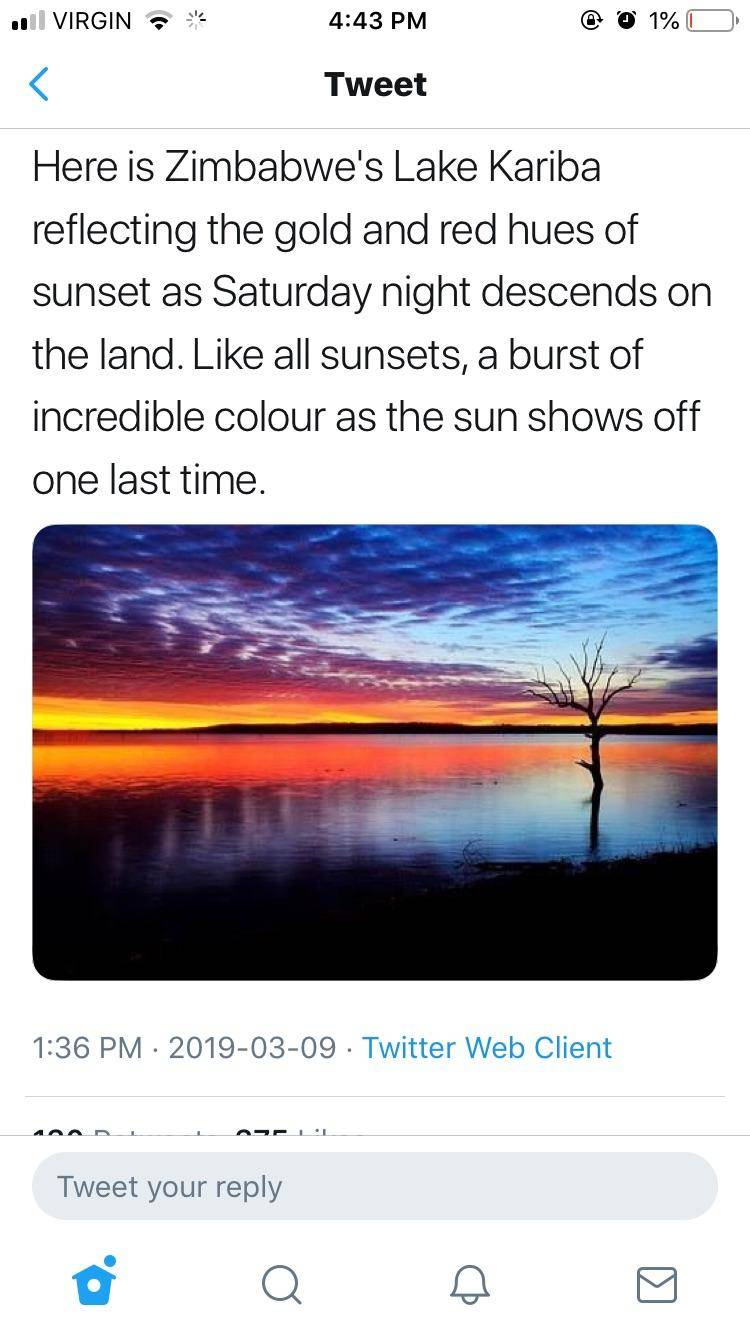
Task: Open the Lake Kariba sunset photo fullscreen
Action: [375, 751]
